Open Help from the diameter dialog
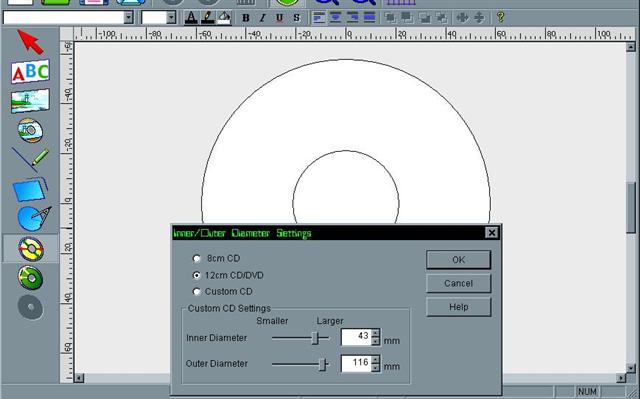The width and height of the screenshot is (640, 399). [458, 307]
